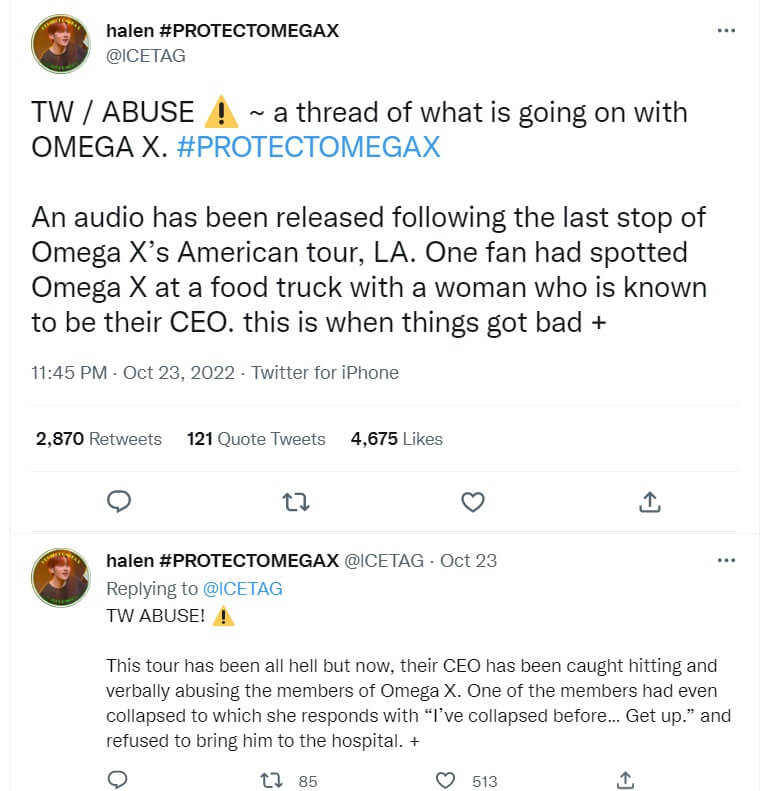
Task: View the 2,870 Retweets list
Action: [x=98, y=438]
